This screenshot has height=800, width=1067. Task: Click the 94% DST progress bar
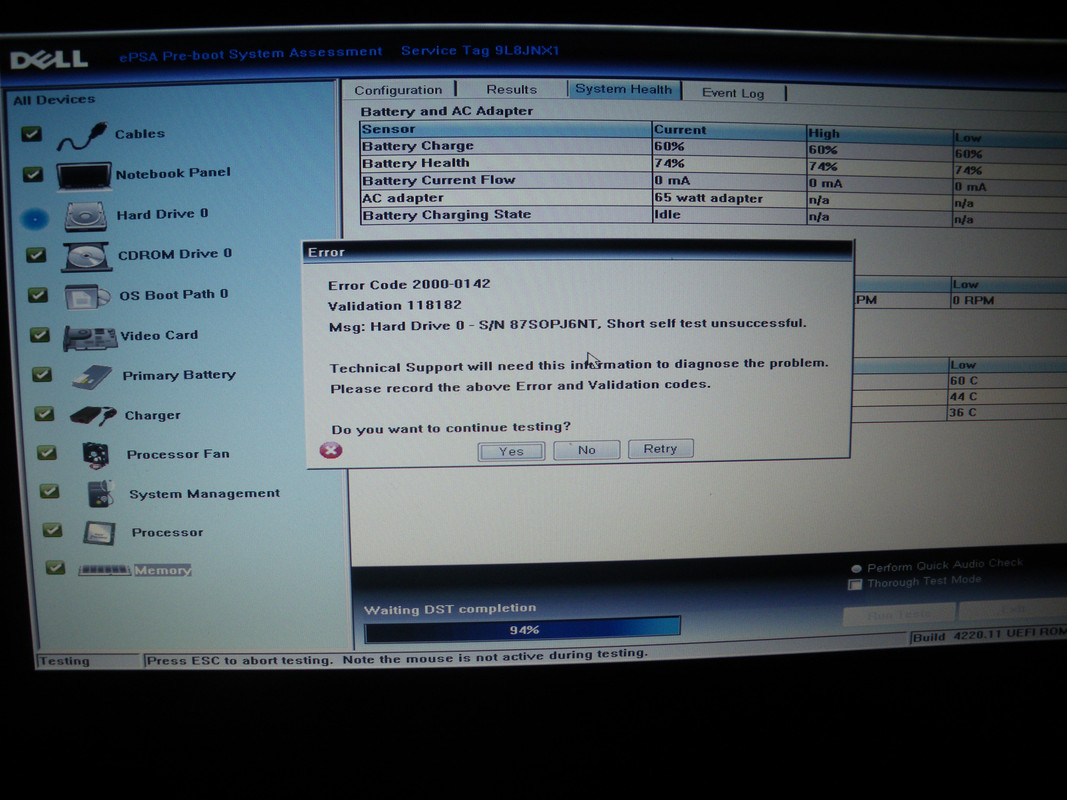pyautogui.click(x=523, y=630)
